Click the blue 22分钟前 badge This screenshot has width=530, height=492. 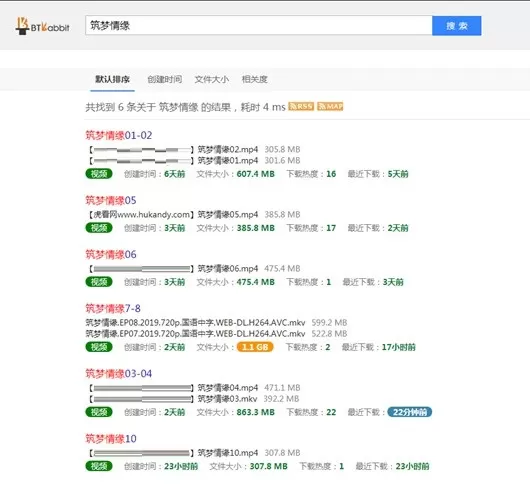[410, 412]
